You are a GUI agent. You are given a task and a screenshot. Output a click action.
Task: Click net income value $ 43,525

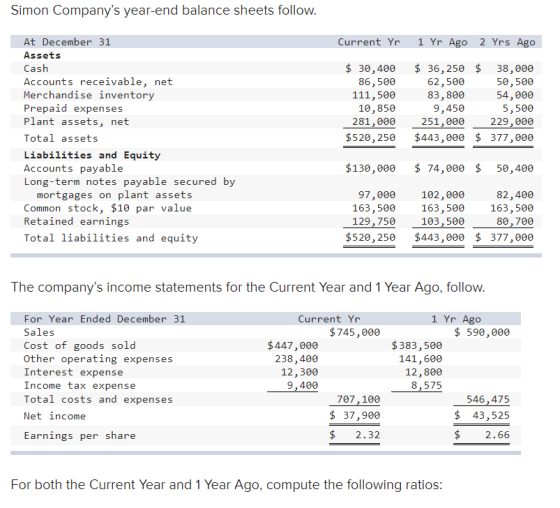482,415
